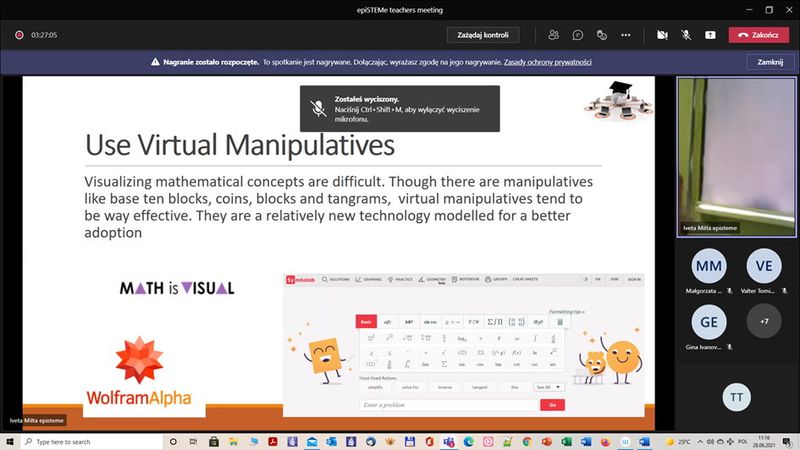This screenshot has height=450, width=800.
Task: Click the POL keyboard language indicator
Action: click(742, 442)
